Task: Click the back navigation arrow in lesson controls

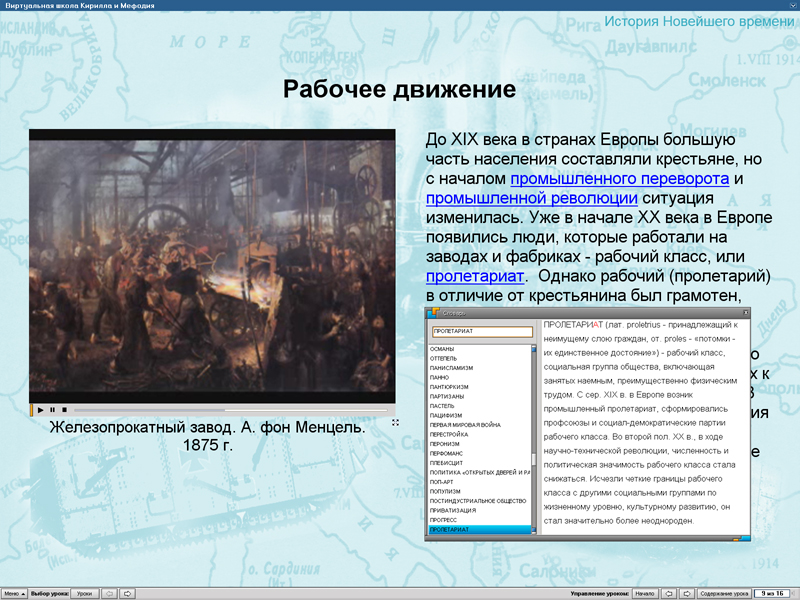Action: pos(670,592)
